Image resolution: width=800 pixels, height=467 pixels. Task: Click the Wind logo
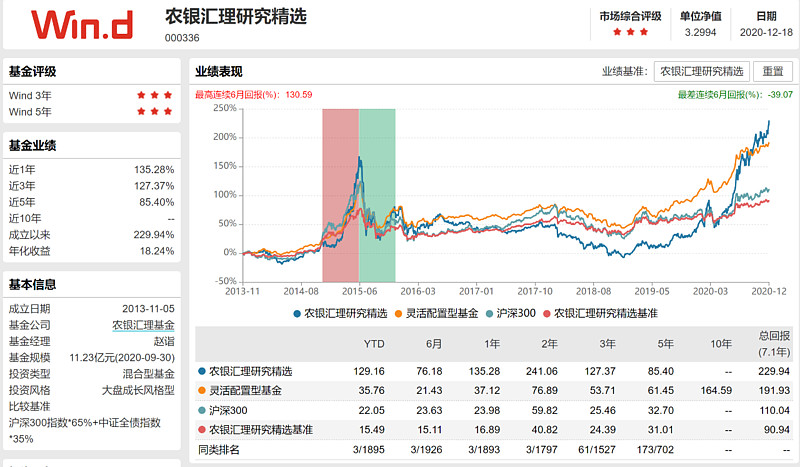82,24
